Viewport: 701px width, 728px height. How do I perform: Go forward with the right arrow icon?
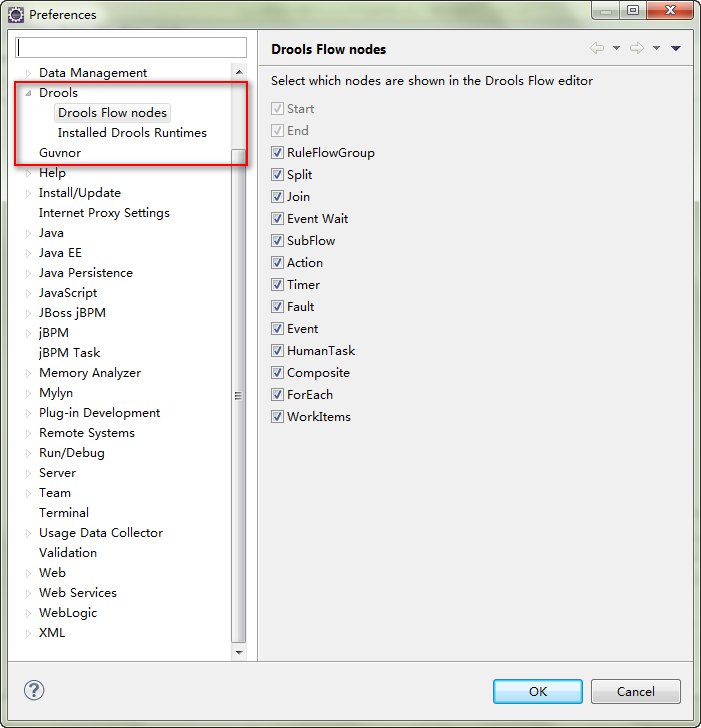tap(637, 48)
